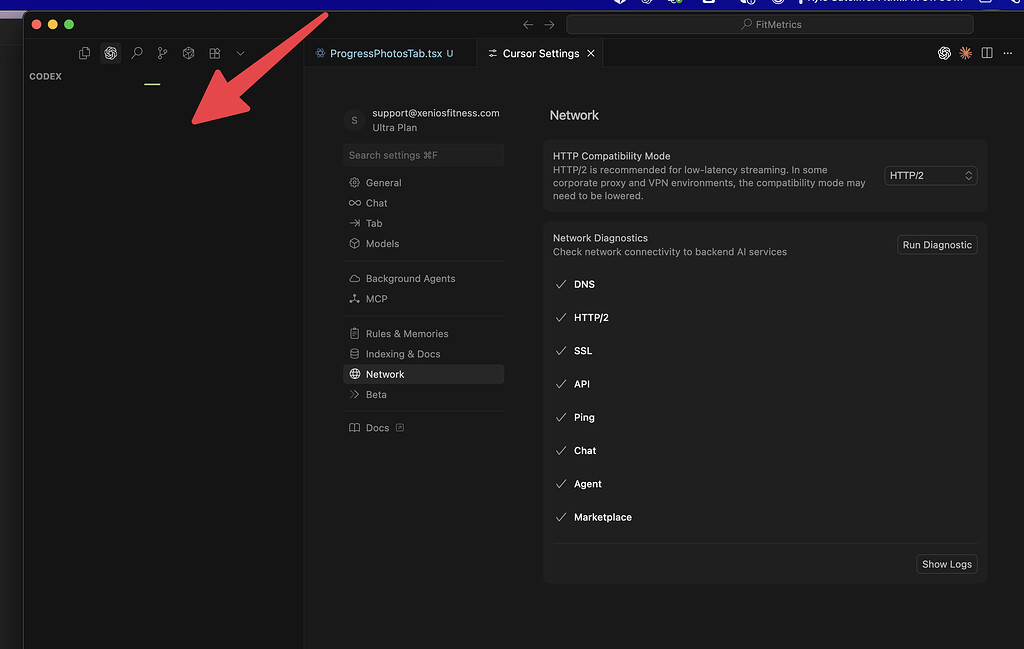The width and height of the screenshot is (1024, 649).
Task: Click the cube-shaped Extensions icon
Action: click(x=188, y=53)
